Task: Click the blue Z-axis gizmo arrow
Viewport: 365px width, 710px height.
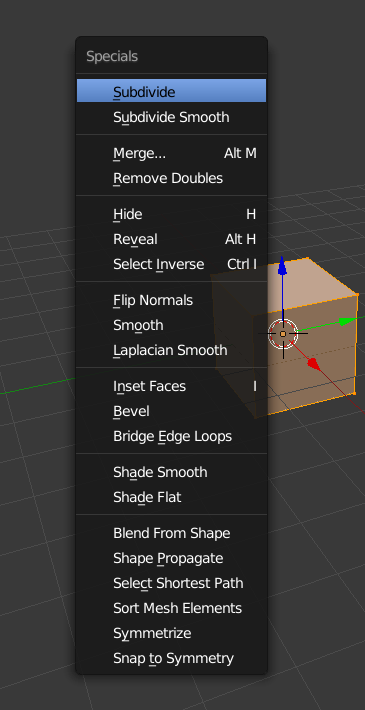Action: (283, 266)
